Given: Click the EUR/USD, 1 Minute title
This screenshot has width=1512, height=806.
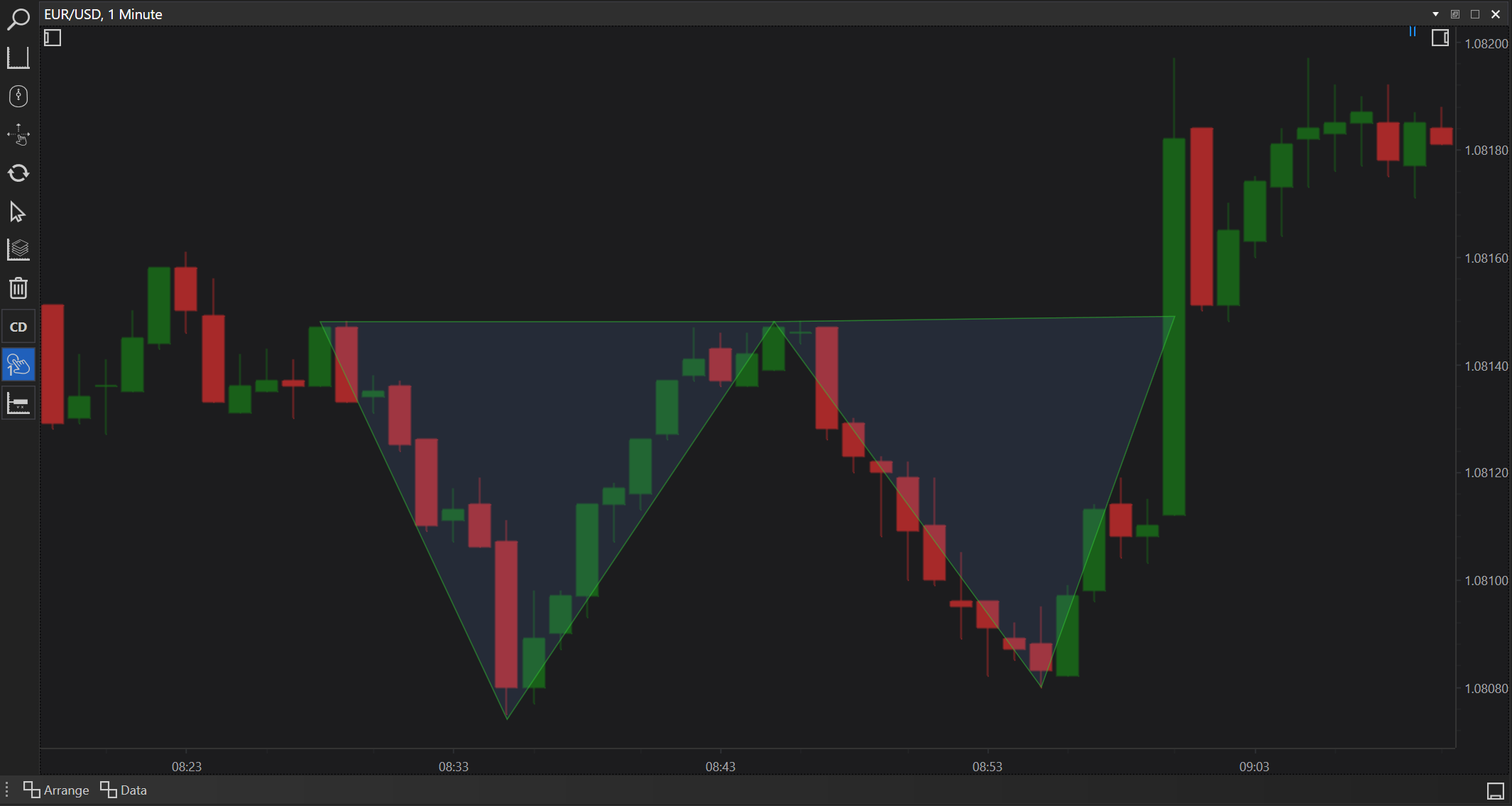Looking at the screenshot, I should tap(103, 14).
